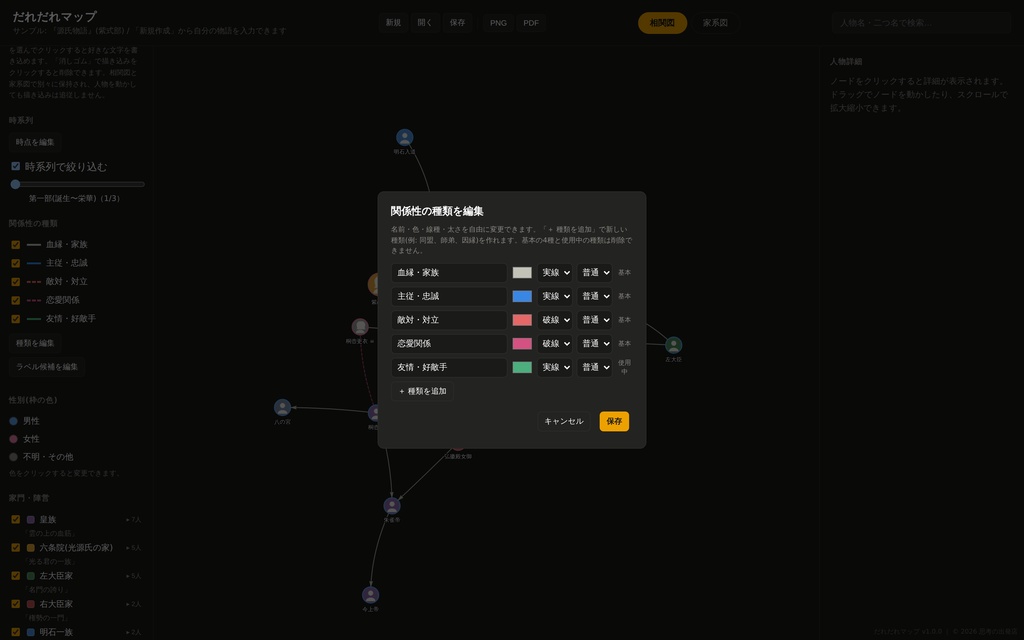Viewport: 1024px width, 640px height.
Task: Open line style dropdown for 友情・好敵手
Action: 555,367
